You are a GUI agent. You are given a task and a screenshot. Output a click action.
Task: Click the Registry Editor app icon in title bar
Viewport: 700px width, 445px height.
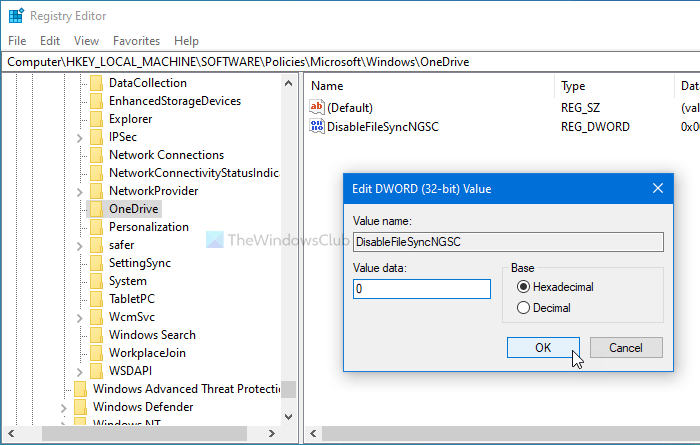pos(15,15)
